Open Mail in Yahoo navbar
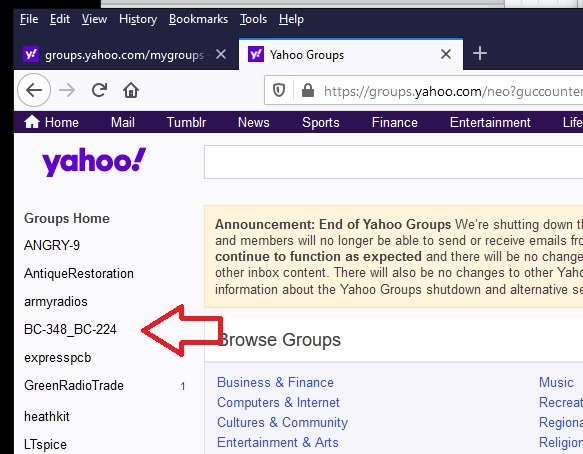 pos(123,122)
